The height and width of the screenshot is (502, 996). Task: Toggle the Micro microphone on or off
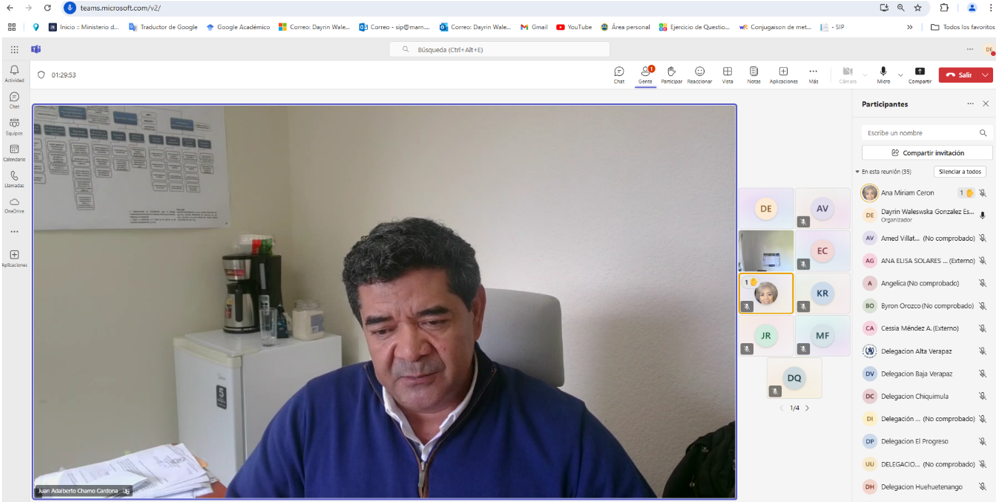883,73
